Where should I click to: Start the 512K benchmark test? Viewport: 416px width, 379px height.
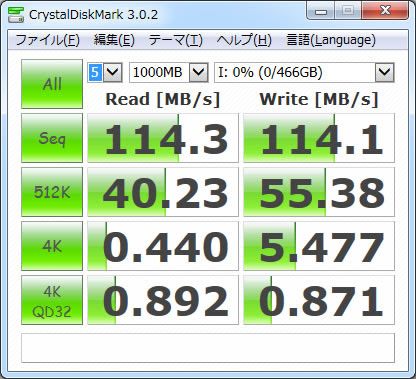[x=52, y=192]
